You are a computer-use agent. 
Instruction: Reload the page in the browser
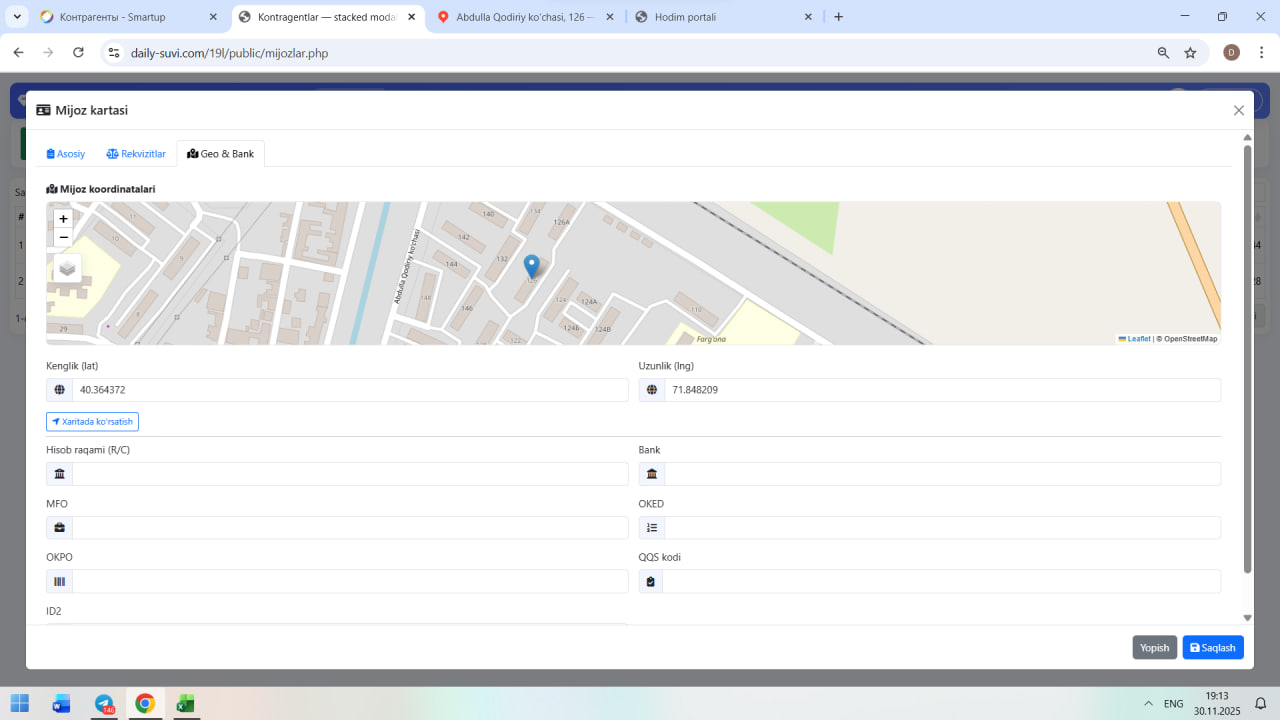78,53
